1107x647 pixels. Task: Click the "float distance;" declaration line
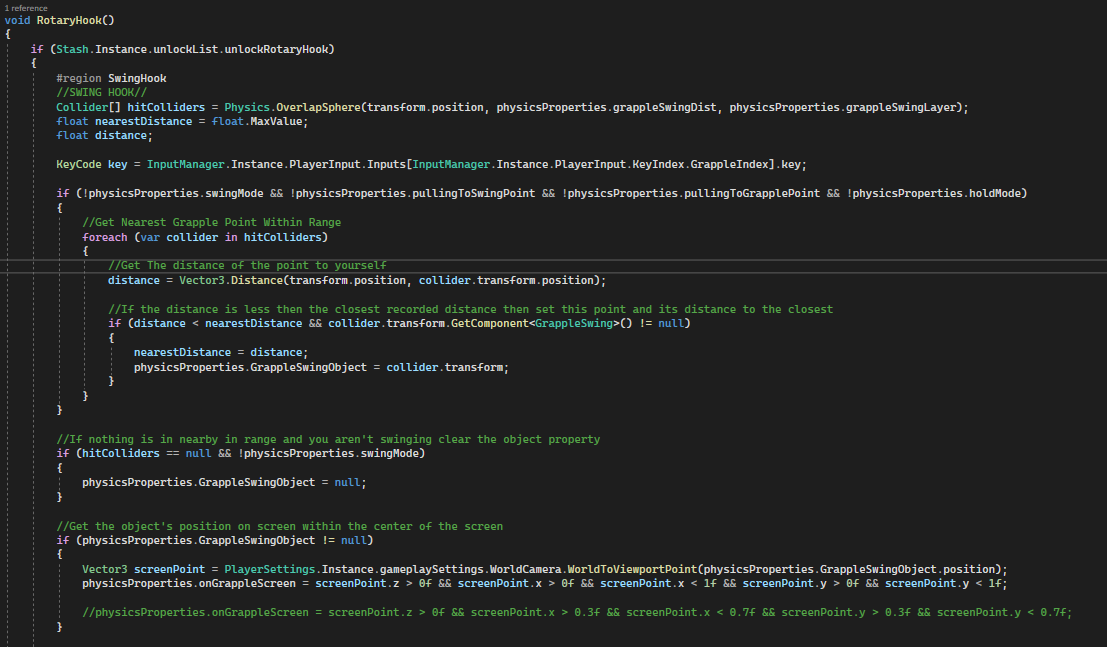click(x=104, y=136)
